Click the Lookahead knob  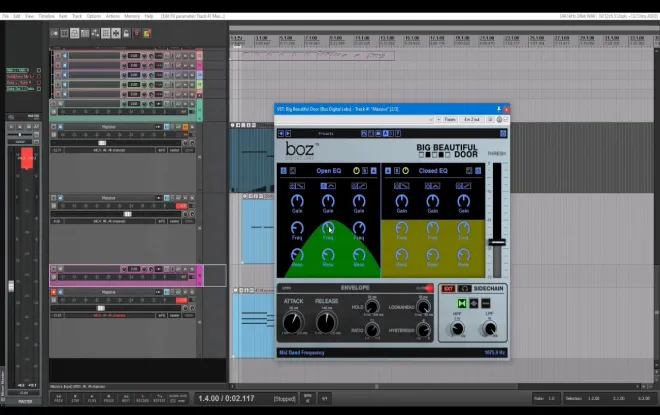pyautogui.click(x=423, y=307)
